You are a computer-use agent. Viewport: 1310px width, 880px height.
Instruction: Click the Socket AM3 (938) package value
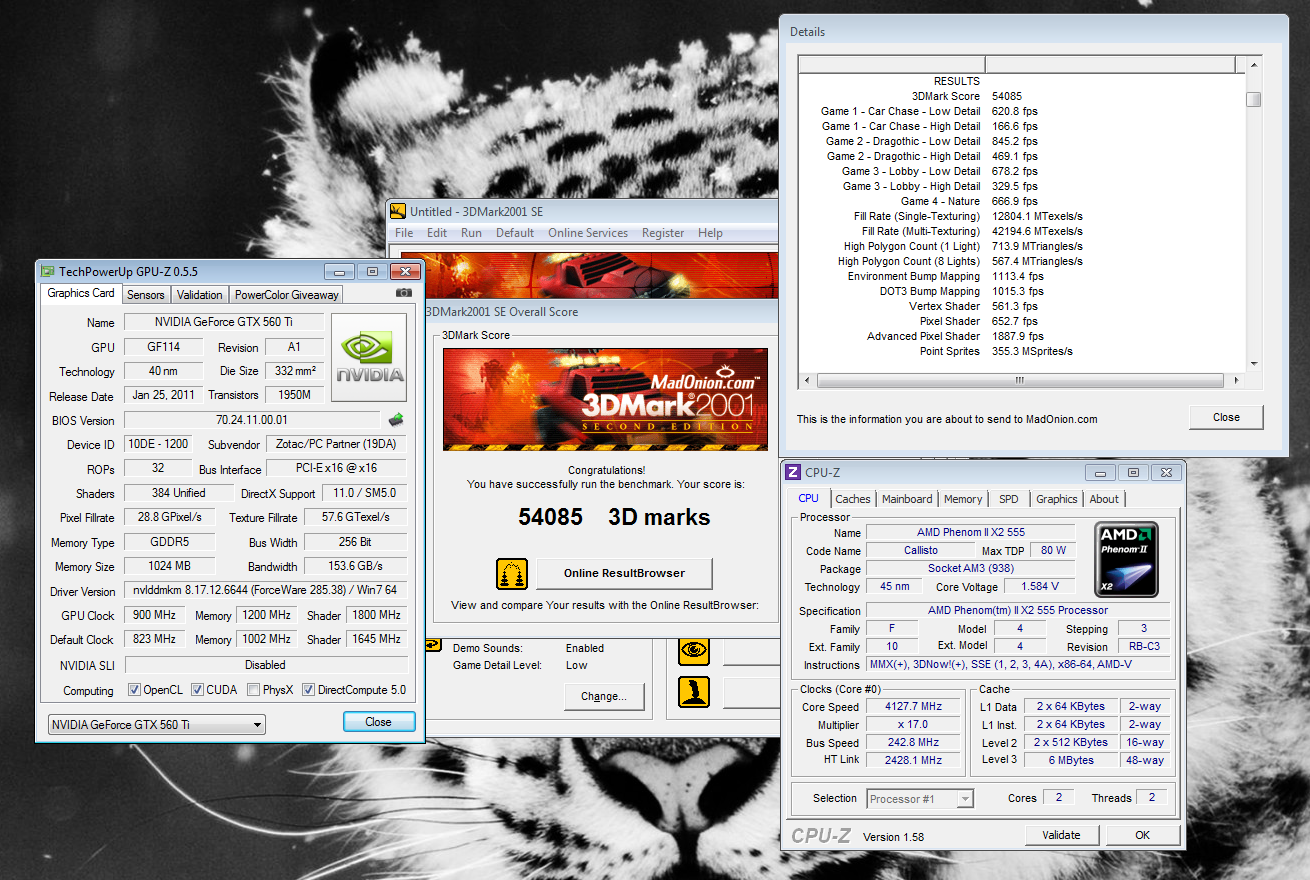969,569
